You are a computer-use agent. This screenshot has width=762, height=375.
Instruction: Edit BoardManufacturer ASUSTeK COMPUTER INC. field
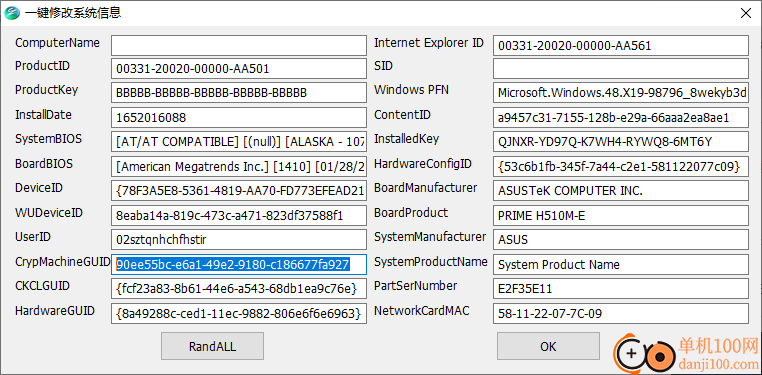[621, 191]
